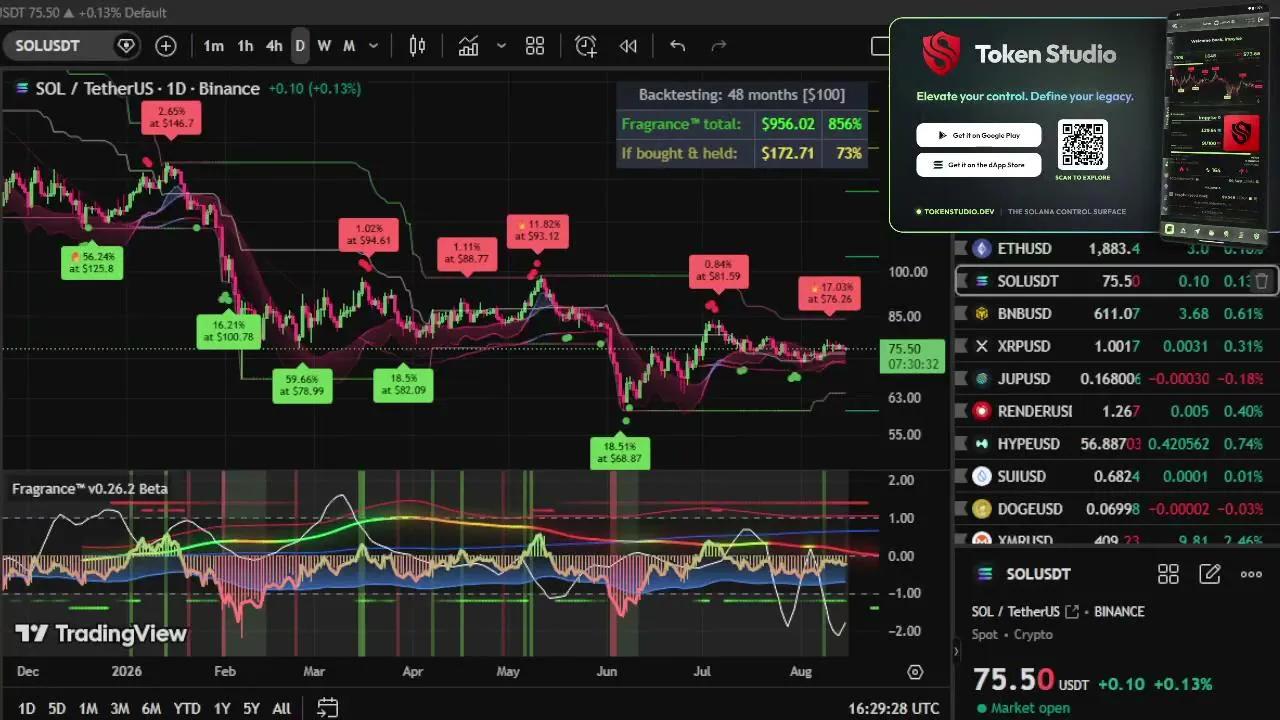Image resolution: width=1280 pixels, height=720 pixels.
Task: Click the SOL / TetherUS chart title
Action: pos(147,88)
